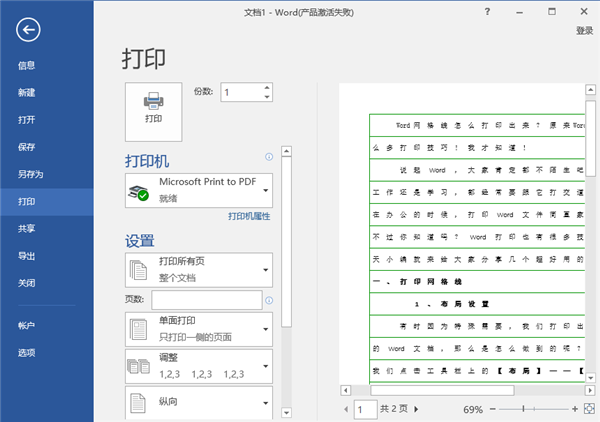Open the Microsoft Print to PDF printer dropdown
Image resolution: width=600 pixels, height=422 pixels.
click(x=199, y=191)
